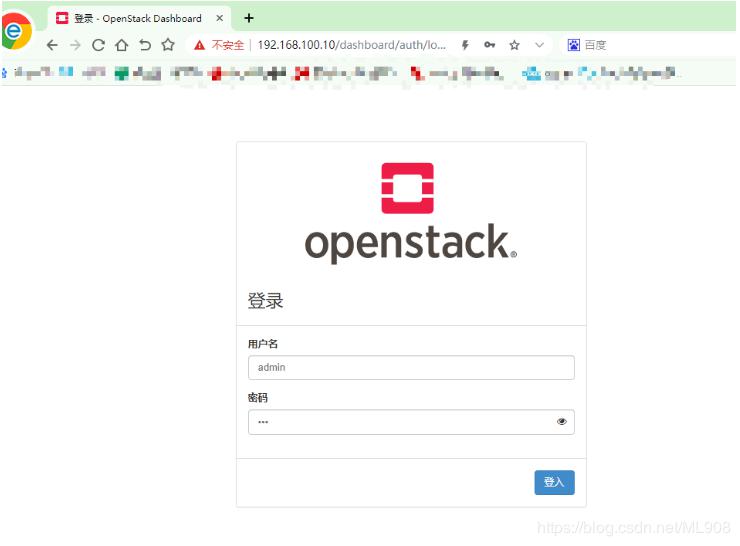Expand the address bar dropdown chevron

pos(539,45)
